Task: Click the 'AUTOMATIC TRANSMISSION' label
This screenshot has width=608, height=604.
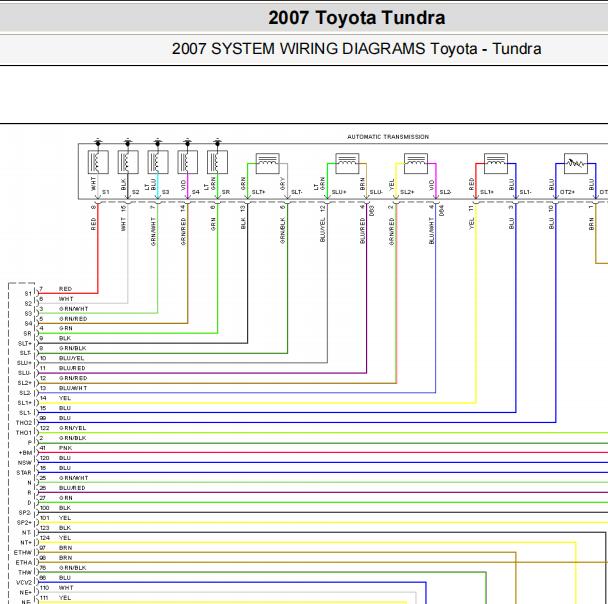Action: point(388,137)
